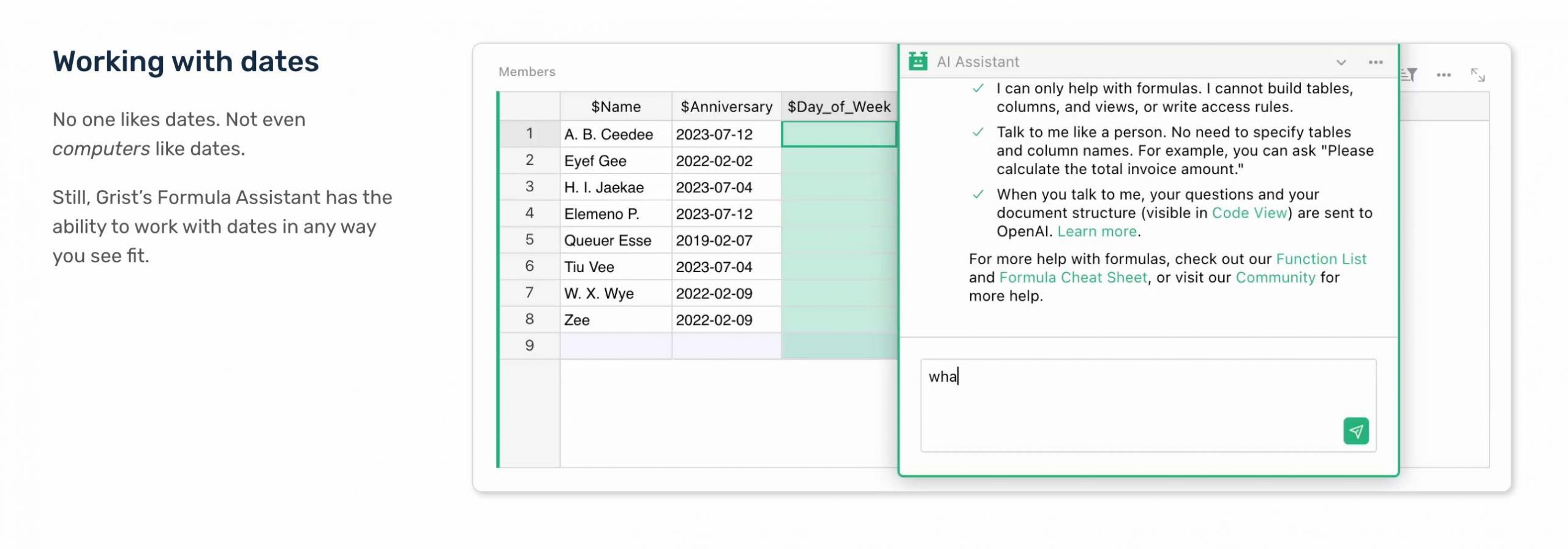1568x549 pixels.
Task: Follow the Learn more link
Action: tap(1096, 231)
